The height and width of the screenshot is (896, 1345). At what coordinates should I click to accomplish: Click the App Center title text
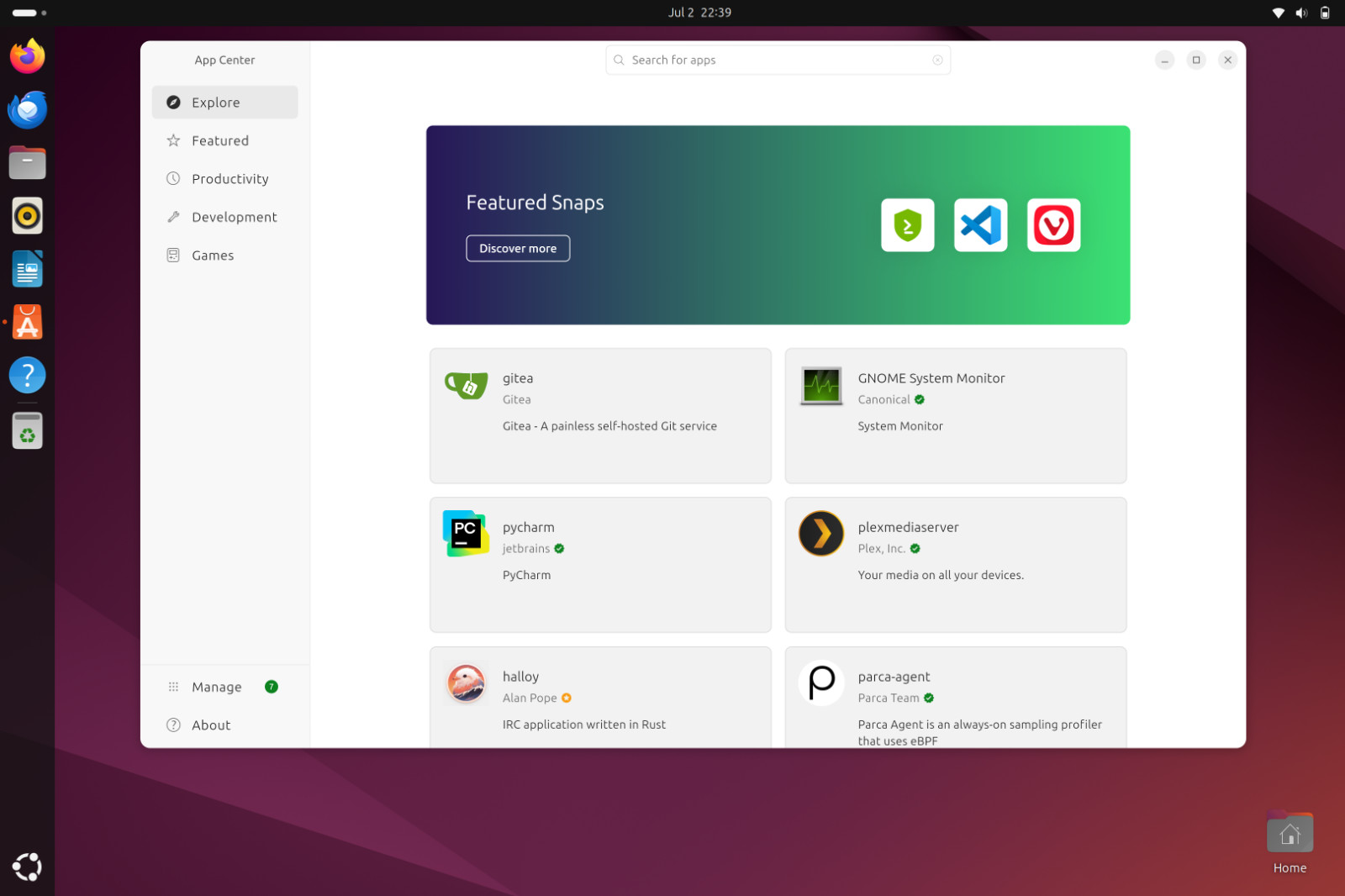(224, 60)
